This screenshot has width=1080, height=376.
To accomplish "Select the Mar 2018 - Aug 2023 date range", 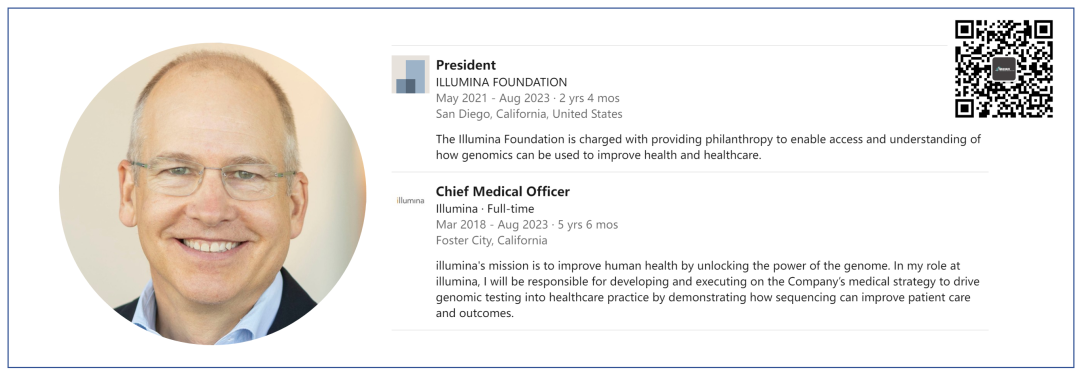I will click(527, 224).
